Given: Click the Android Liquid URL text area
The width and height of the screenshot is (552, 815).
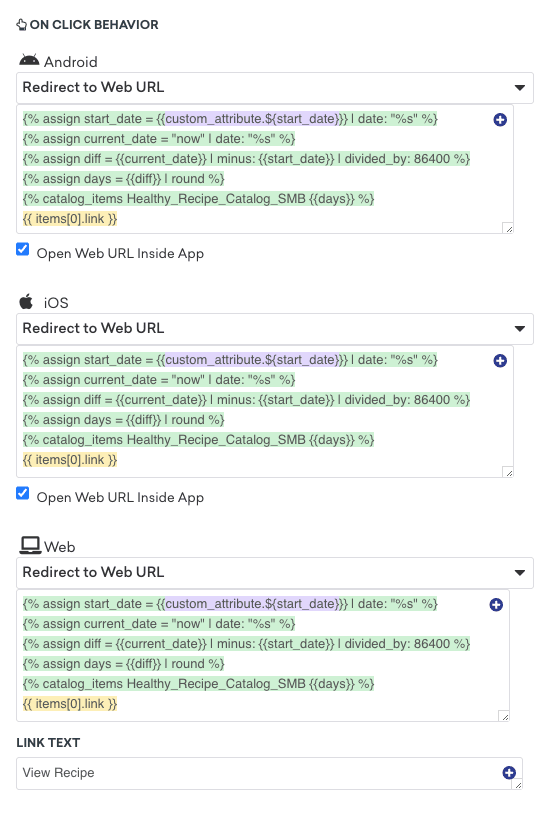Looking at the screenshot, I should [x=265, y=169].
